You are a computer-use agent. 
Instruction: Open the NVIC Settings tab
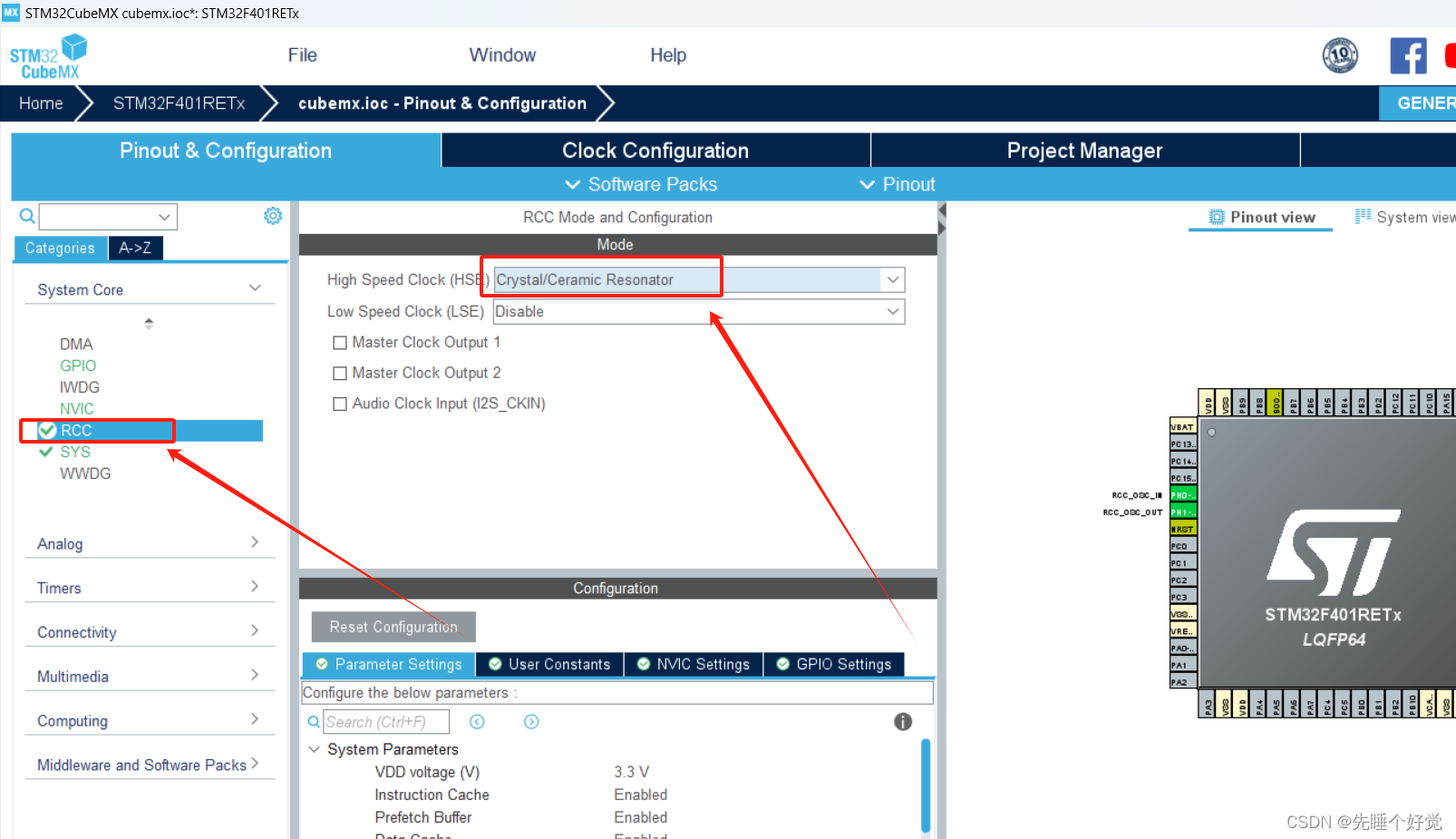tap(694, 665)
